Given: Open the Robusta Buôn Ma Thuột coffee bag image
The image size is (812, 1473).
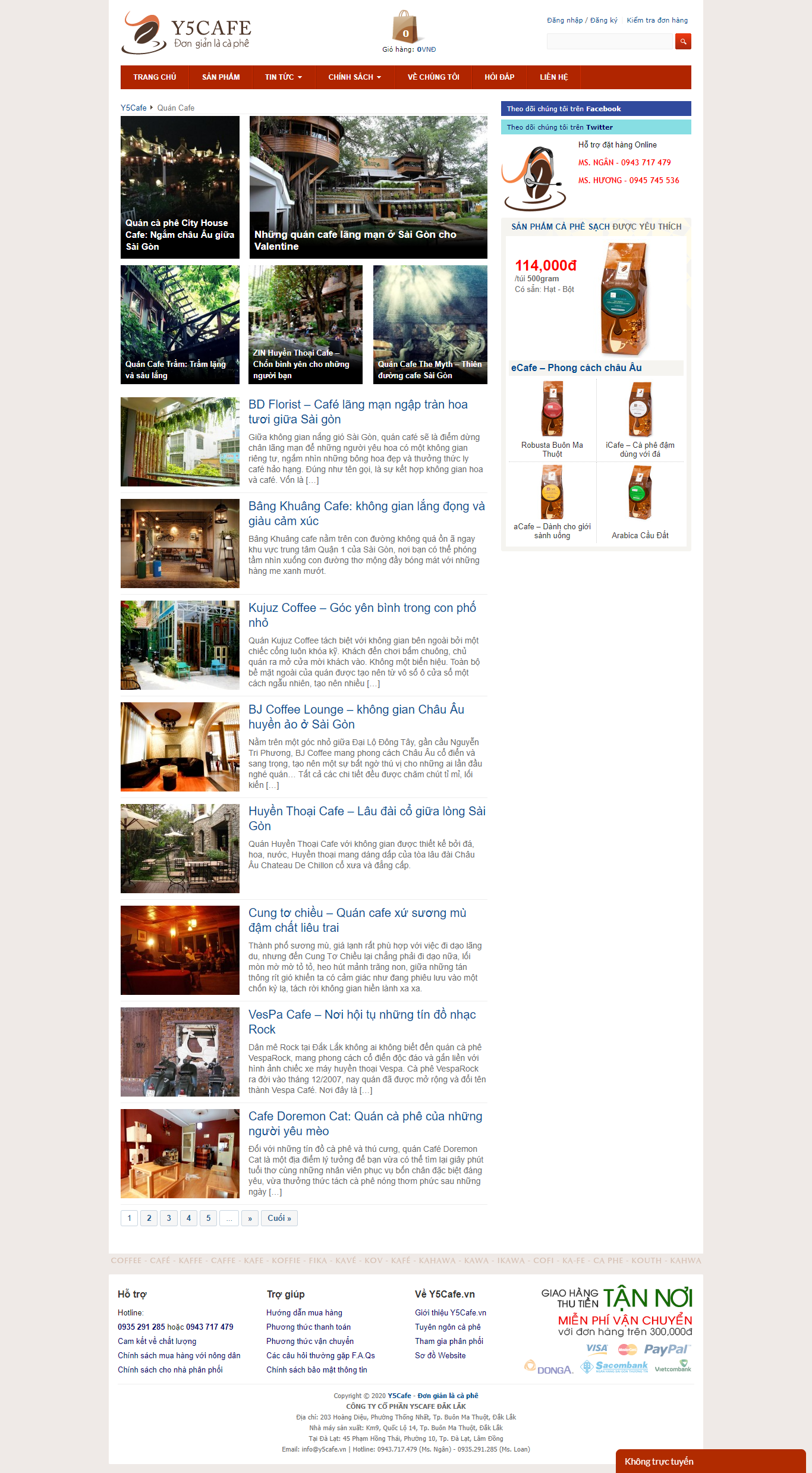Looking at the screenshot, I should 552,409.
